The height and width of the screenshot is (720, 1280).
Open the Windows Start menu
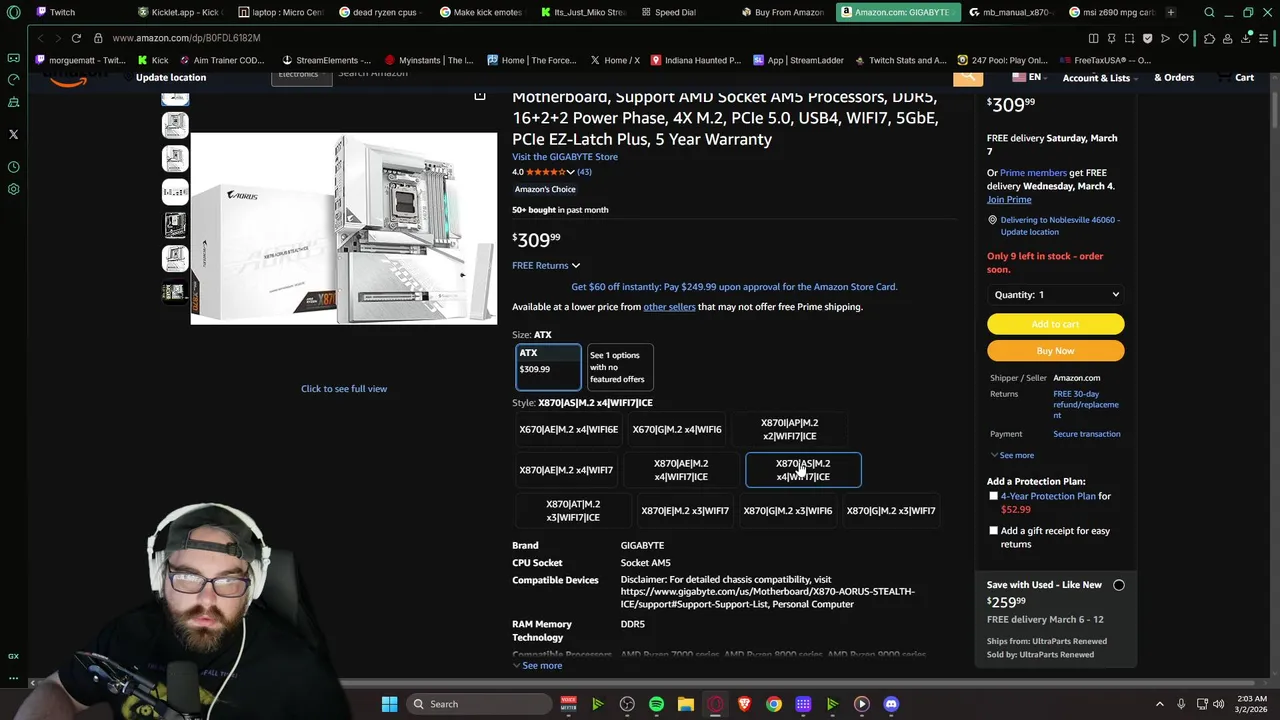point(389,704)
